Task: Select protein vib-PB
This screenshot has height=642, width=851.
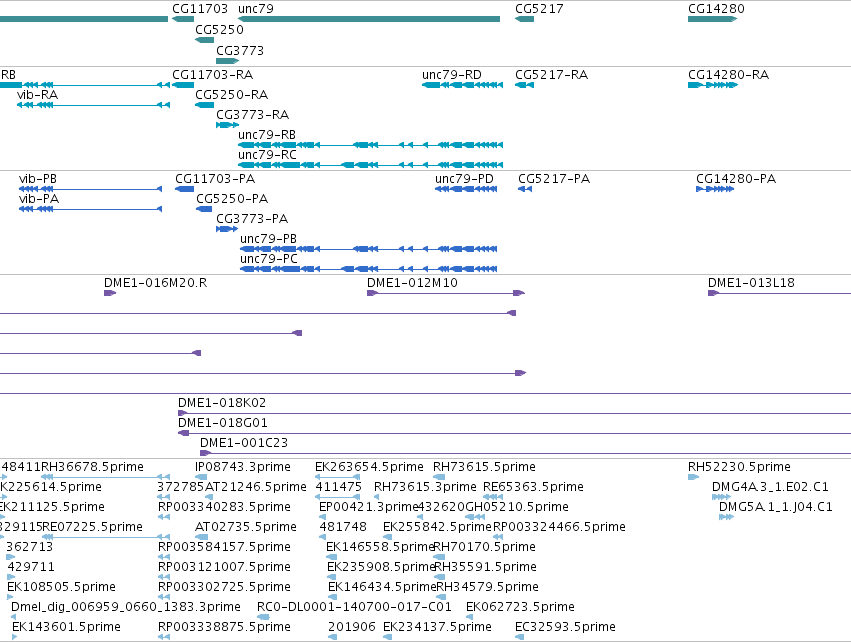Action: 90,189
